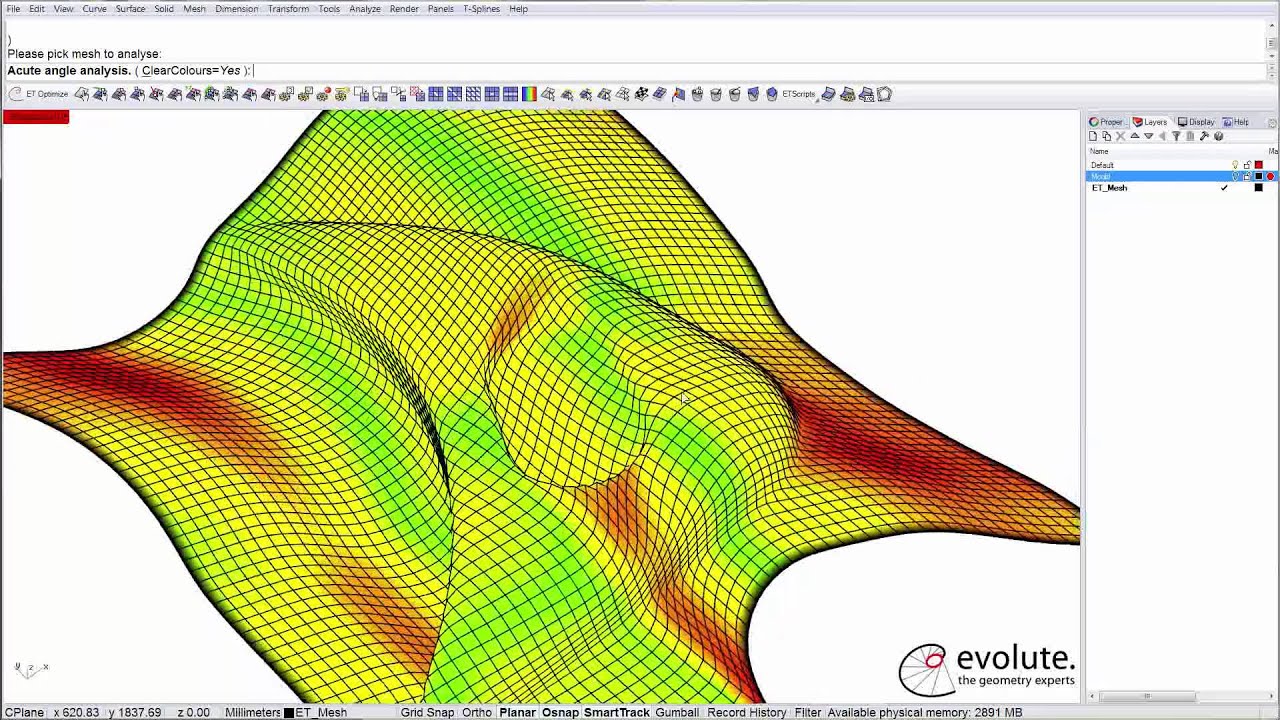The width and height of the screenshot is (1280, 720).
Task: Click the panel options gear icon
Action: (1272, 123)
